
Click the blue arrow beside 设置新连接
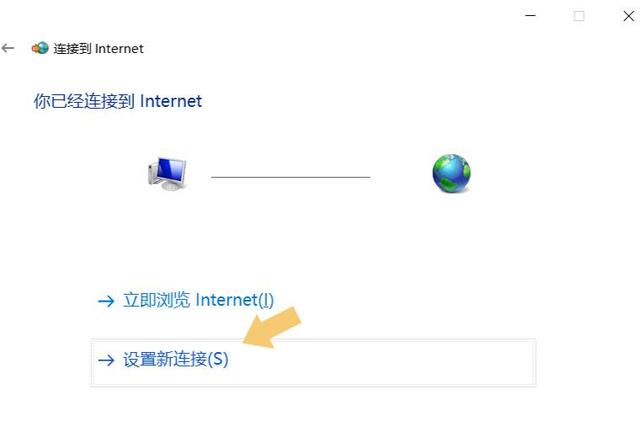106,360
